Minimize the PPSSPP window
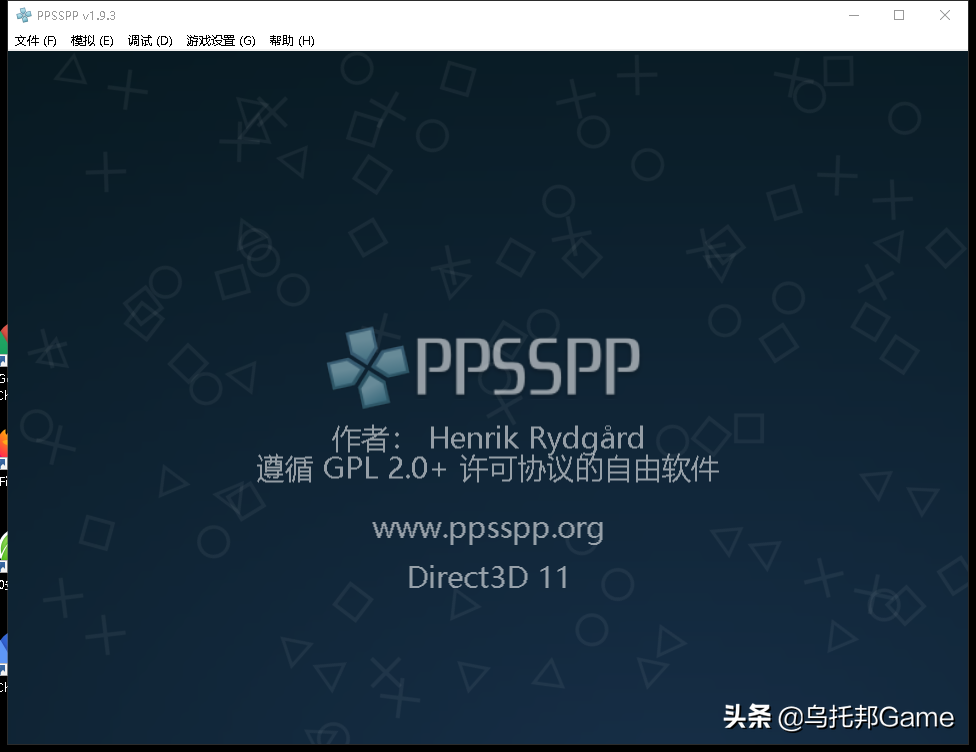Image resolution: width=976 pixels, height=752 pixels. 853,15
